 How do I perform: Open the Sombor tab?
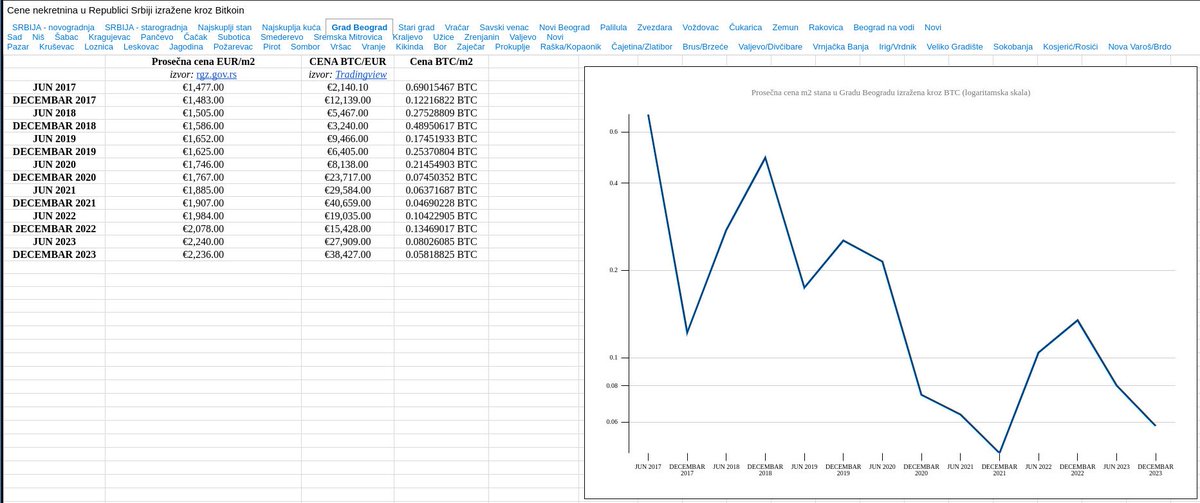(x=306, y=47)
